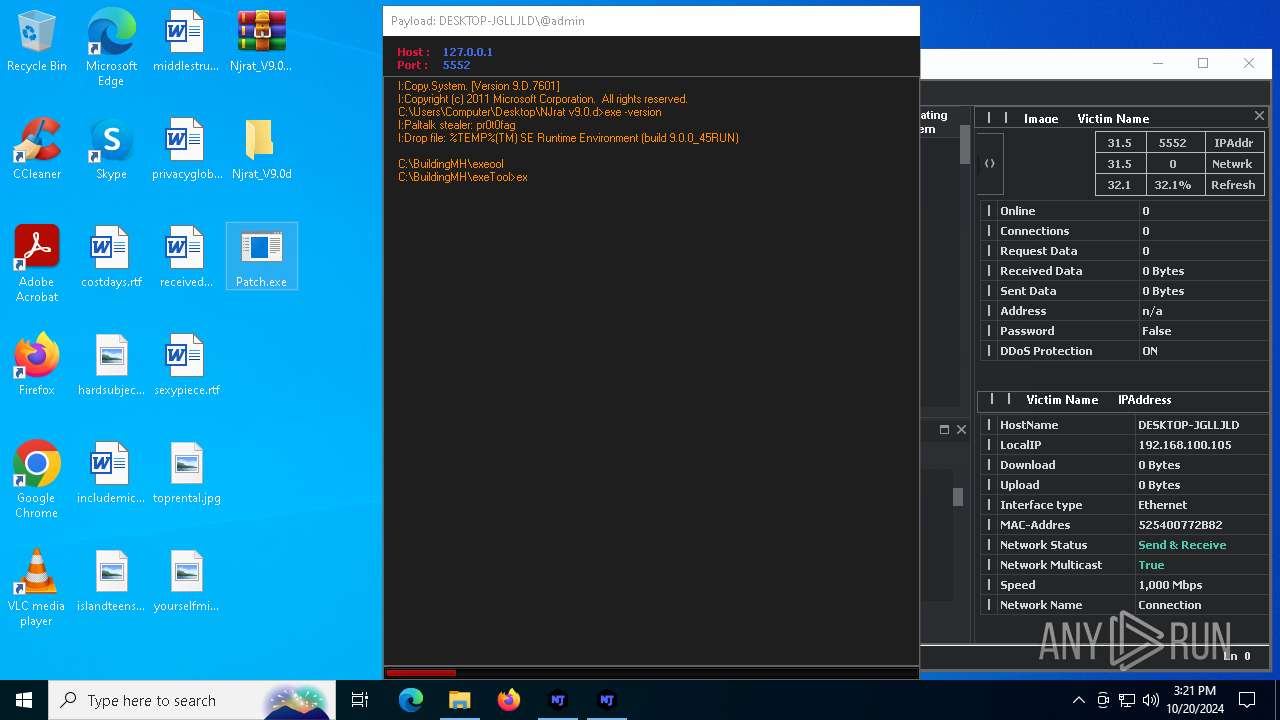Click the red progress bar in payload window
1280x720 pixels.
pyautogui.click(x=421, y=673)
